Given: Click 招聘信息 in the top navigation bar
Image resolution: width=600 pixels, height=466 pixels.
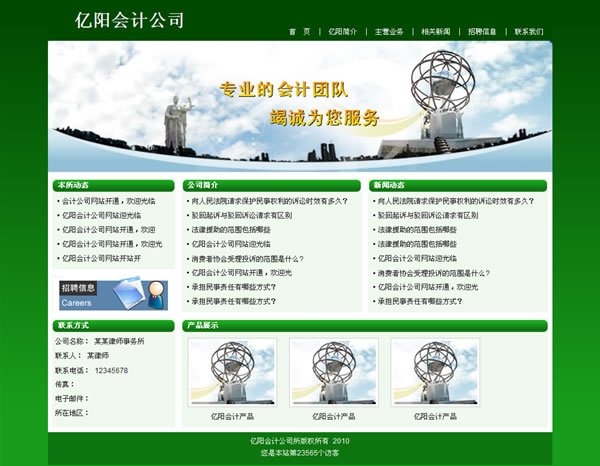Looking at the screenshot, I should coord(482,32).
